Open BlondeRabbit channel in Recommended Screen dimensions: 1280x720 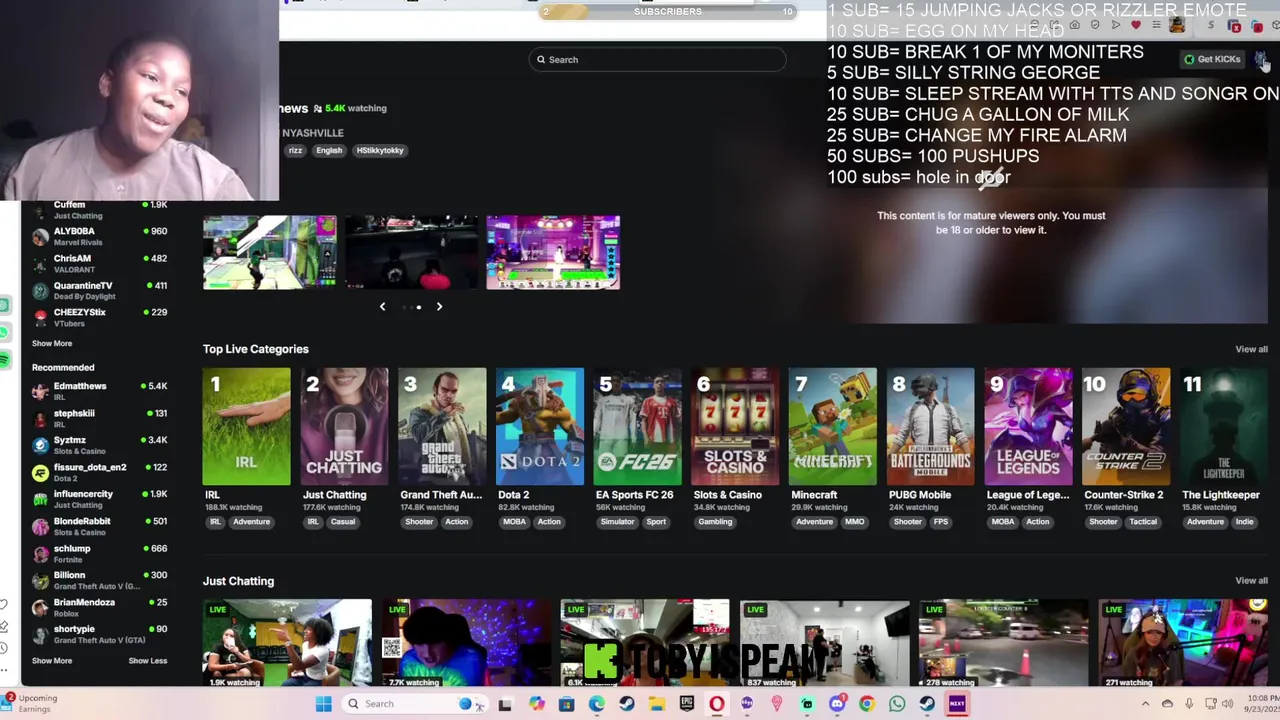(100, 525)
